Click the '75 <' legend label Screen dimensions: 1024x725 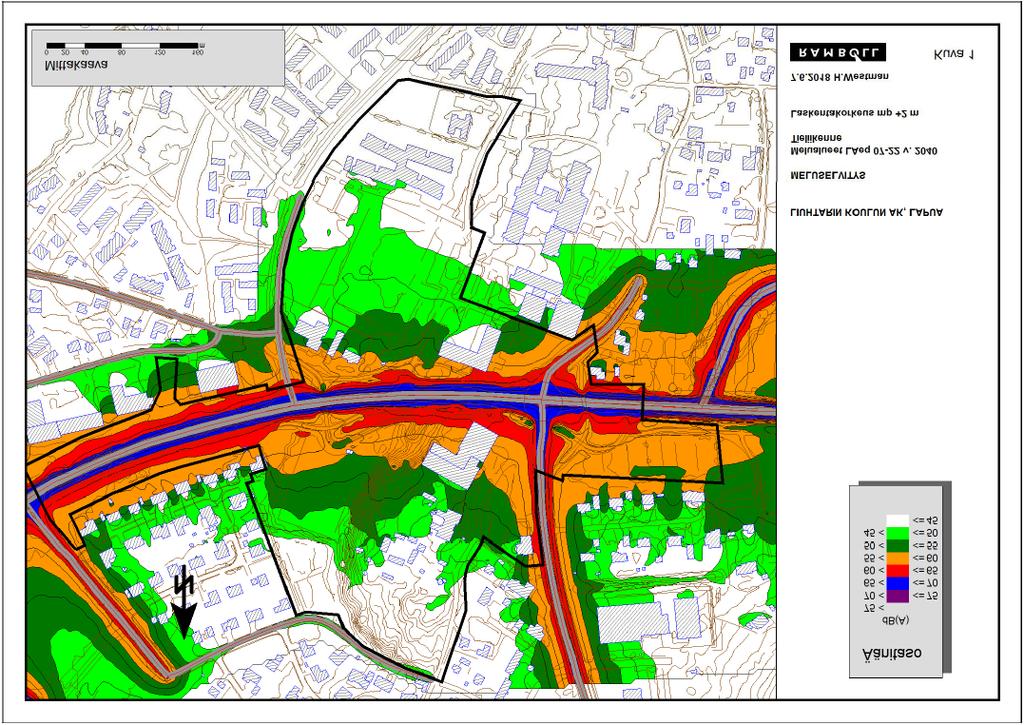click(874, 608)
